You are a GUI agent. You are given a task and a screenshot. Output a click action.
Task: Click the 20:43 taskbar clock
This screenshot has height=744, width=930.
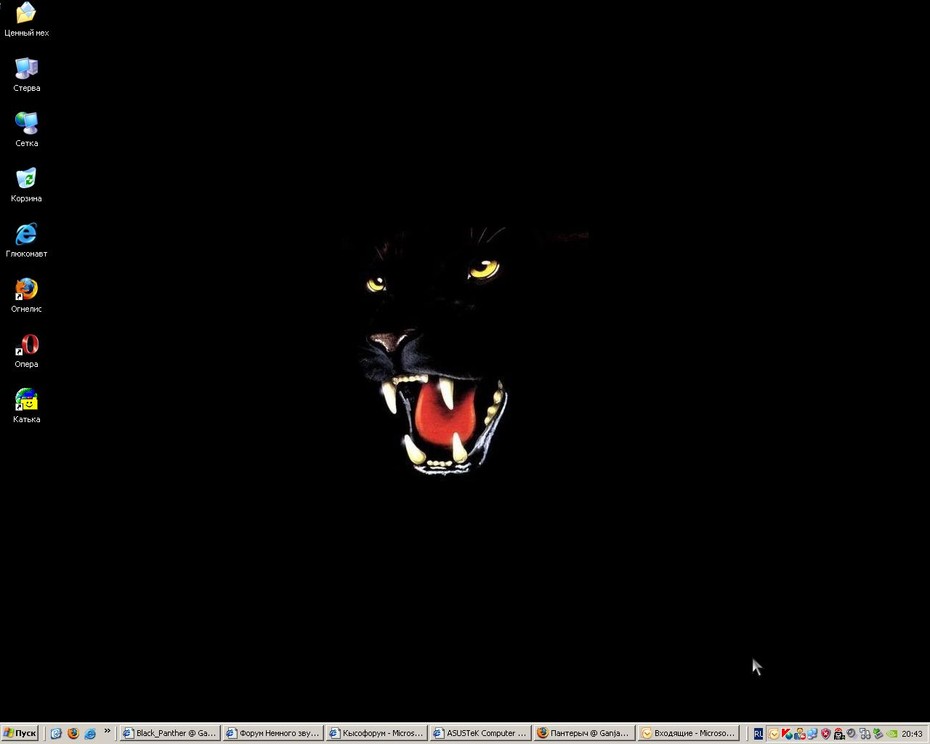click(x=912, y=734)
